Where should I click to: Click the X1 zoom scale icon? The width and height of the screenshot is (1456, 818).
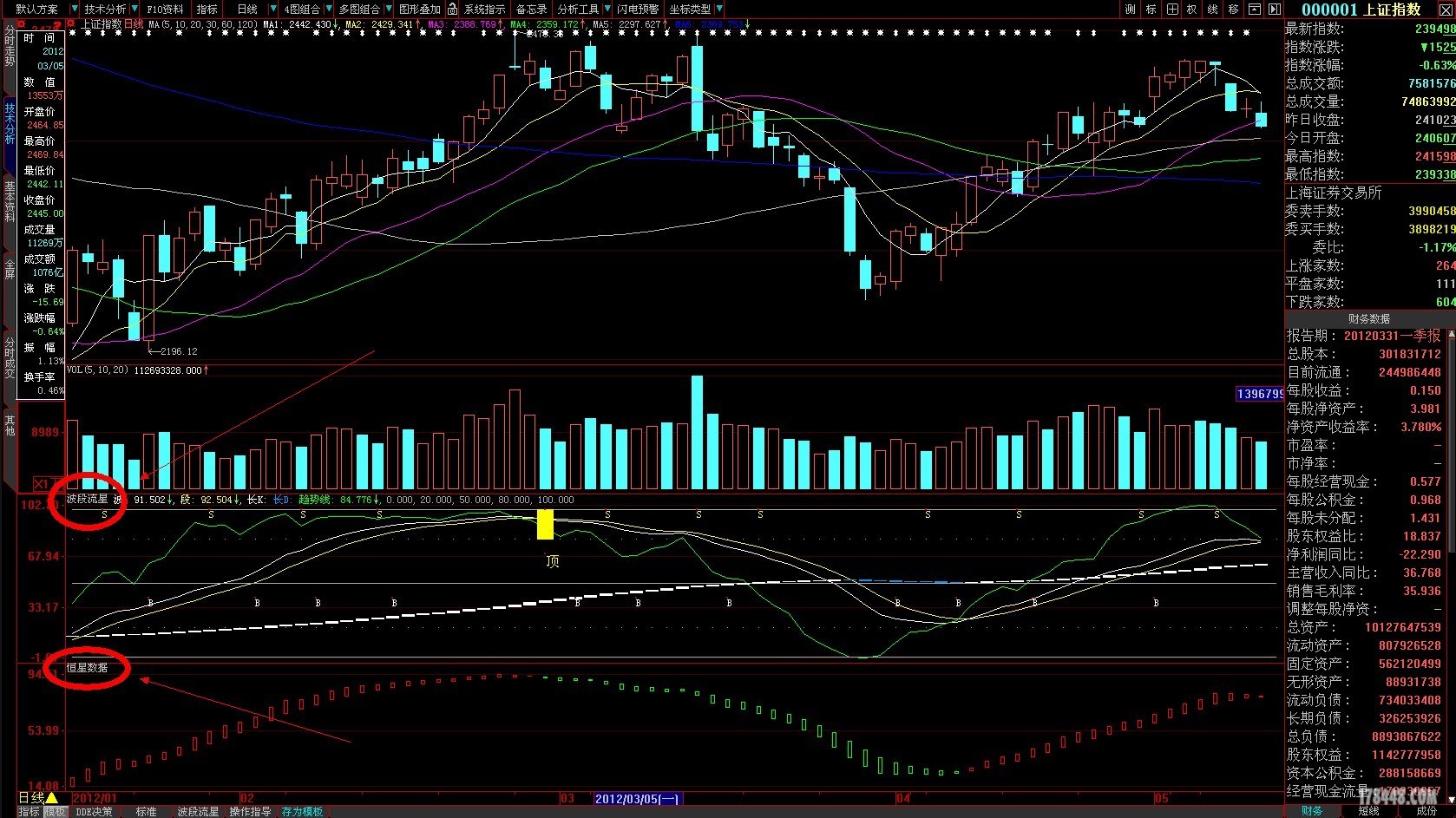tap(42, 483)
